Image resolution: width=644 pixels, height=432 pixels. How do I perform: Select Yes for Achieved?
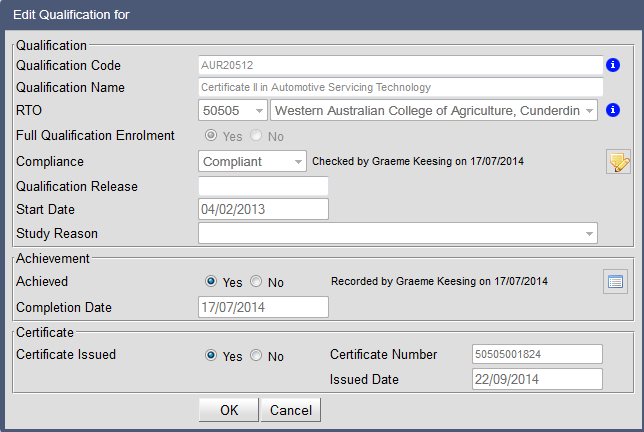click(211, 282)
